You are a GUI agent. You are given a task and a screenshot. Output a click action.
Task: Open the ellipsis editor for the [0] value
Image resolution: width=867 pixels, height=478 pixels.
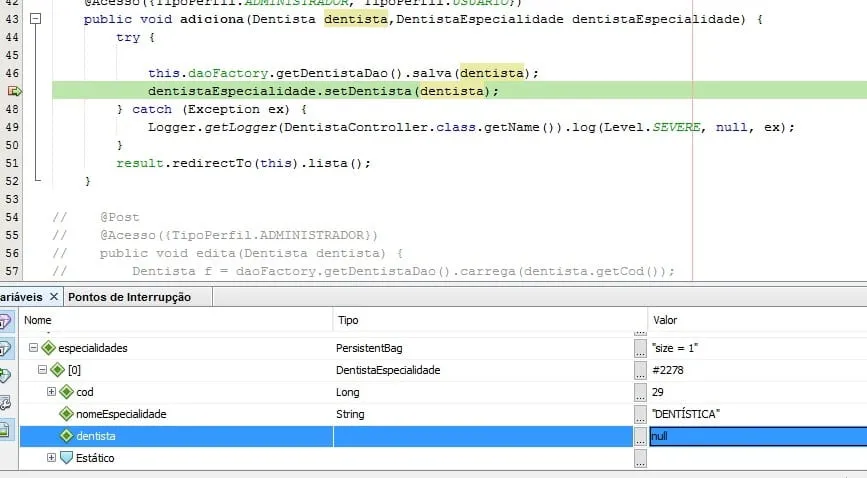coord(640,370)
